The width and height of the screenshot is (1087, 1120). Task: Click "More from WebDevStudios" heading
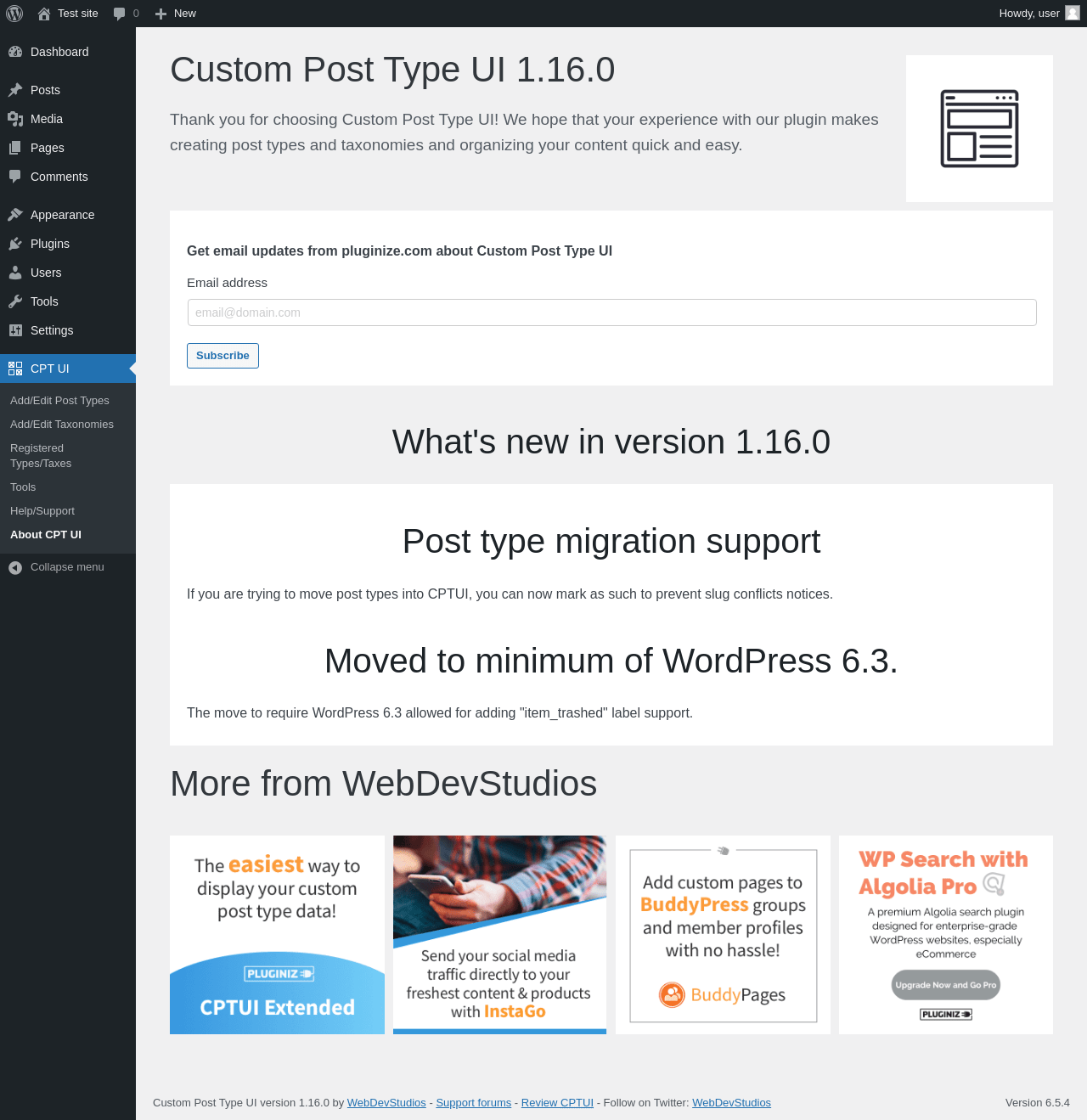click(384, 784)
